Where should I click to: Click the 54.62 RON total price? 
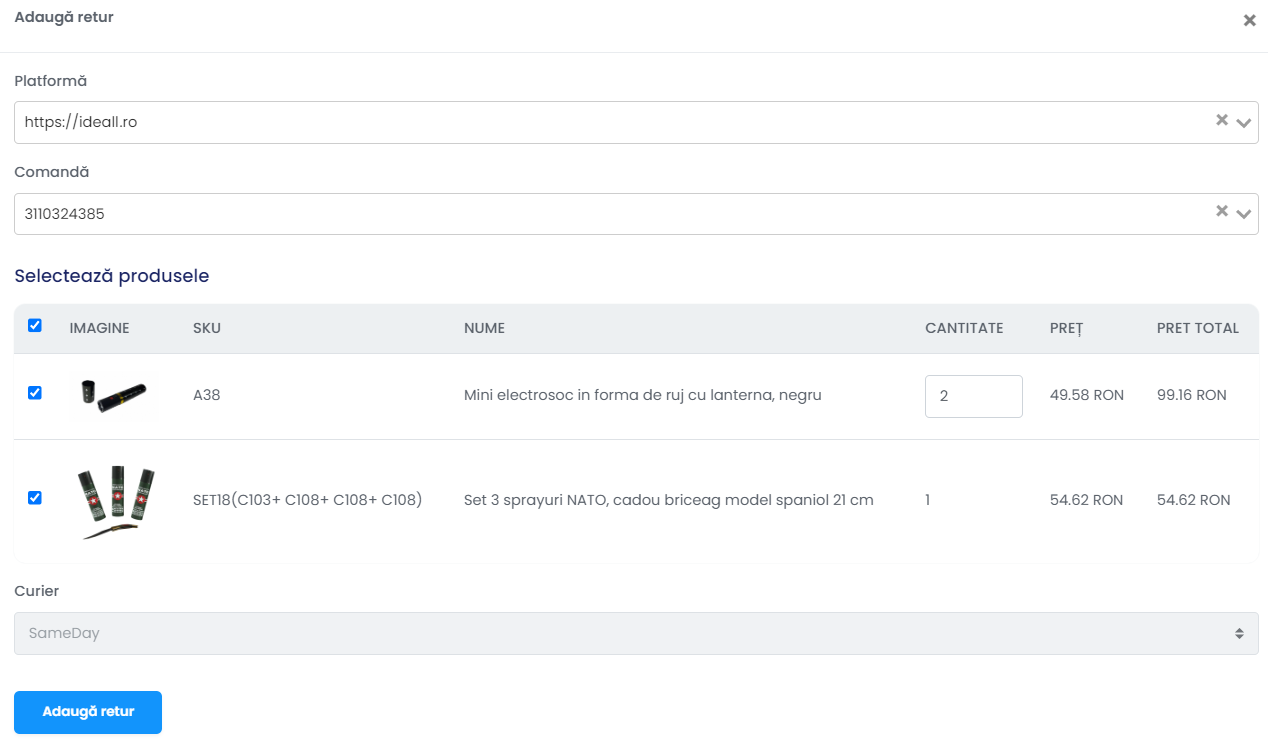pyautogui.click(x=1194, y=500)
